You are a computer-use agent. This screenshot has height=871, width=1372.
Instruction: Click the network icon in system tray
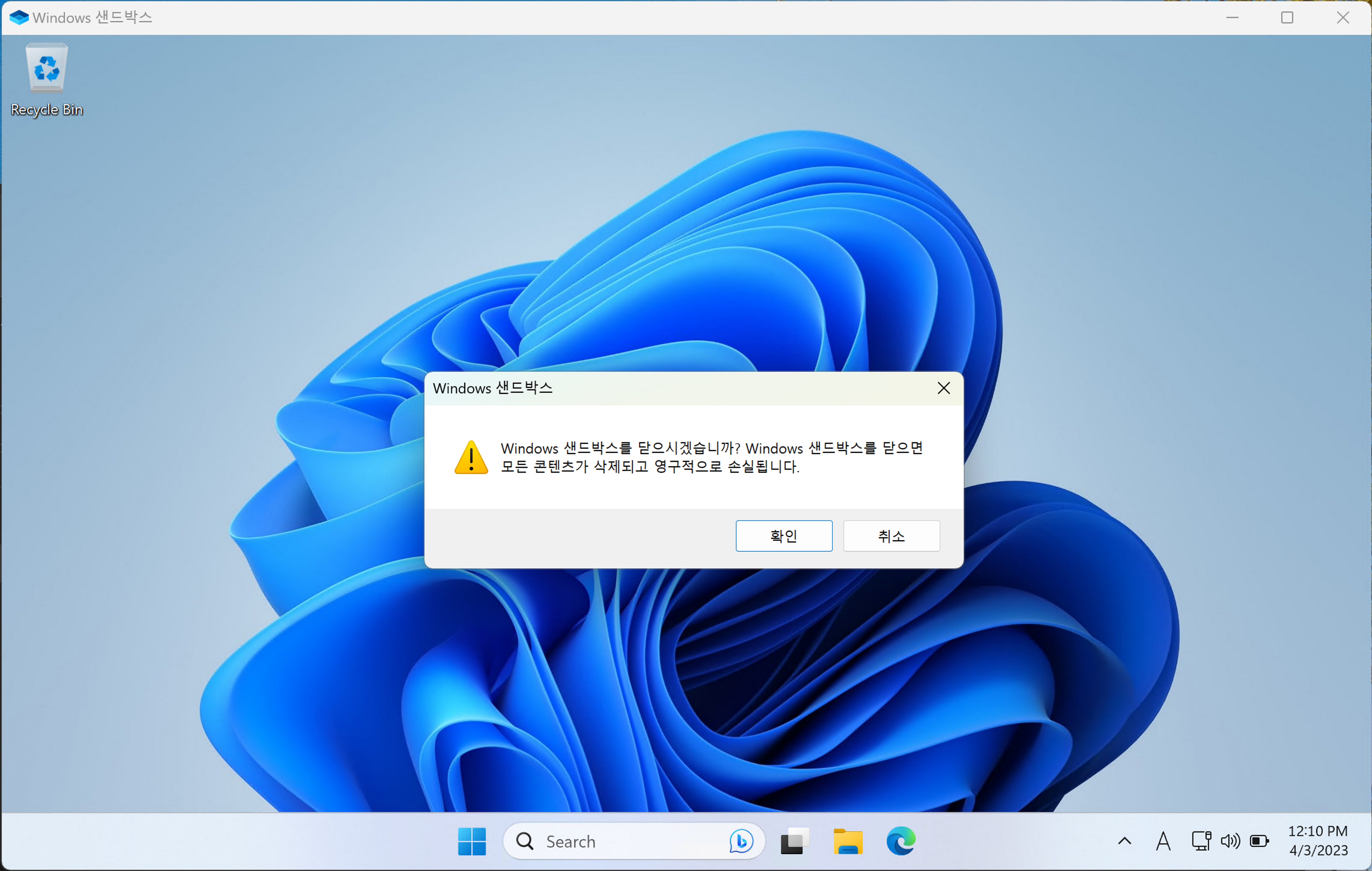click(x=1201, y=841)
